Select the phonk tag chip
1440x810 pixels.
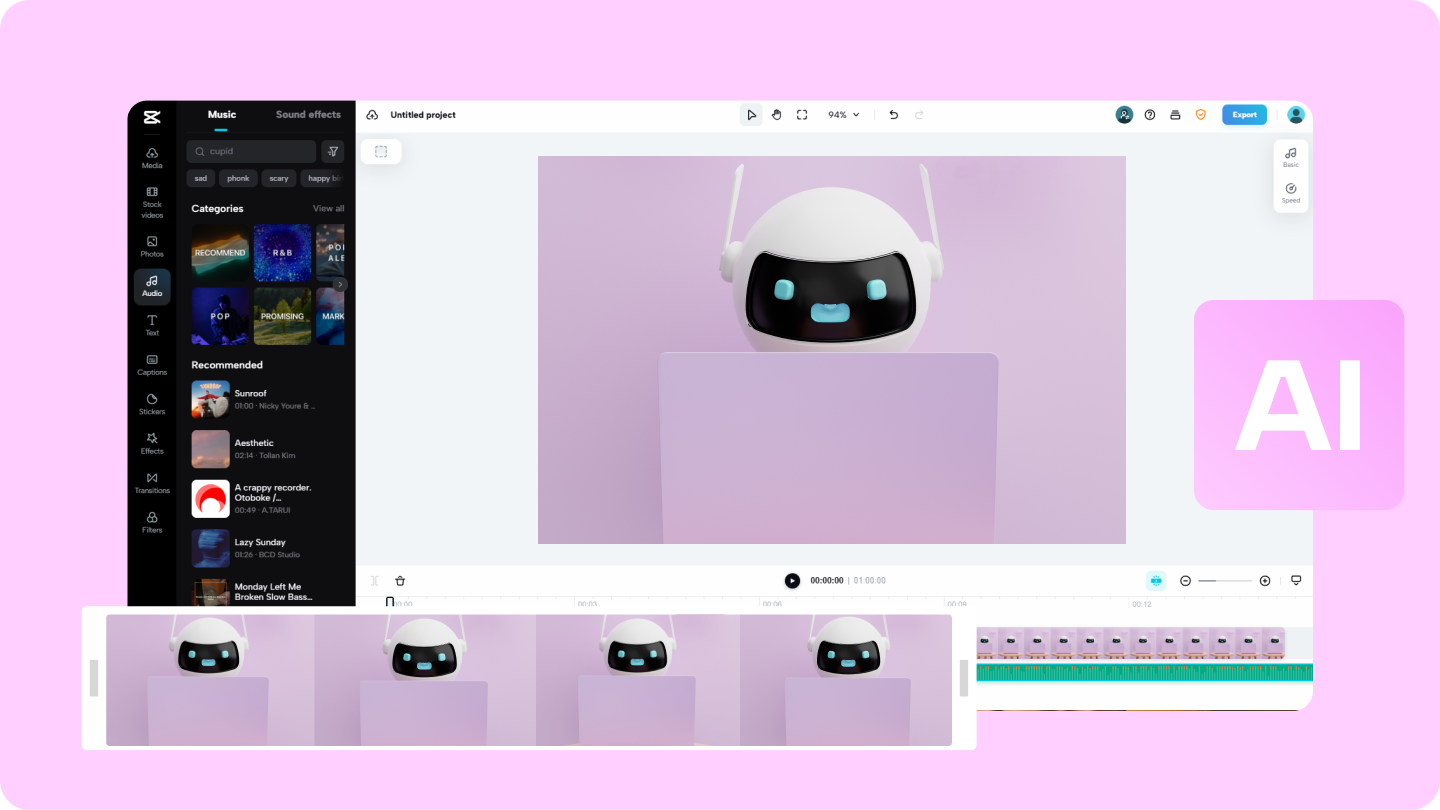(238, 179)
